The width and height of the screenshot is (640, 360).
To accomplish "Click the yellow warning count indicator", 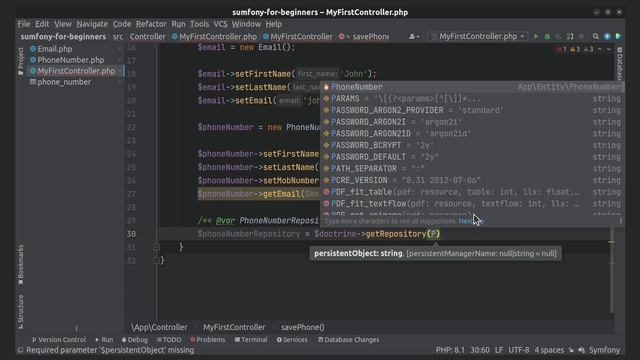I will (x=575, y=49).
